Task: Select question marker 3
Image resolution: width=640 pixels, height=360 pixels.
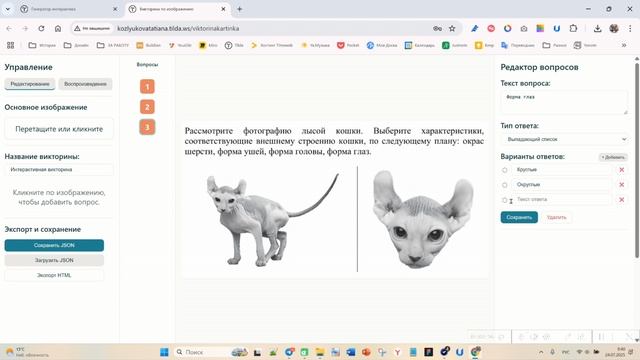Action: [x=147, y=127]
